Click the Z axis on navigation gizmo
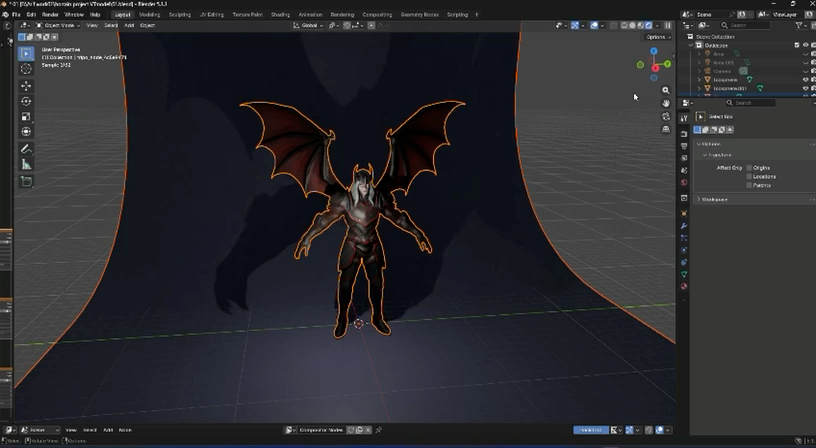 pos(654,51)
